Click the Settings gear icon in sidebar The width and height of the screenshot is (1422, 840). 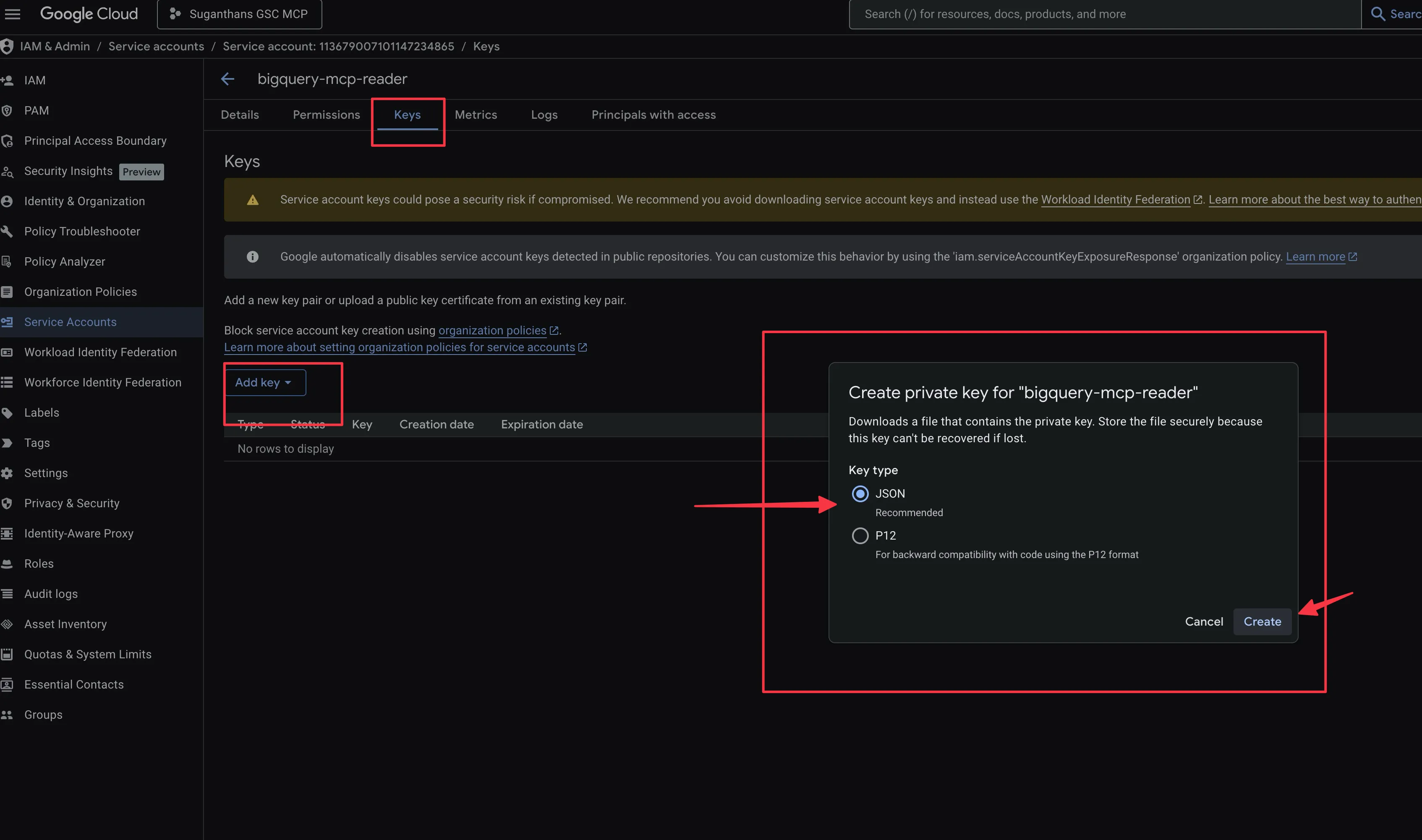pyautogui.click(x=8, y=473)
